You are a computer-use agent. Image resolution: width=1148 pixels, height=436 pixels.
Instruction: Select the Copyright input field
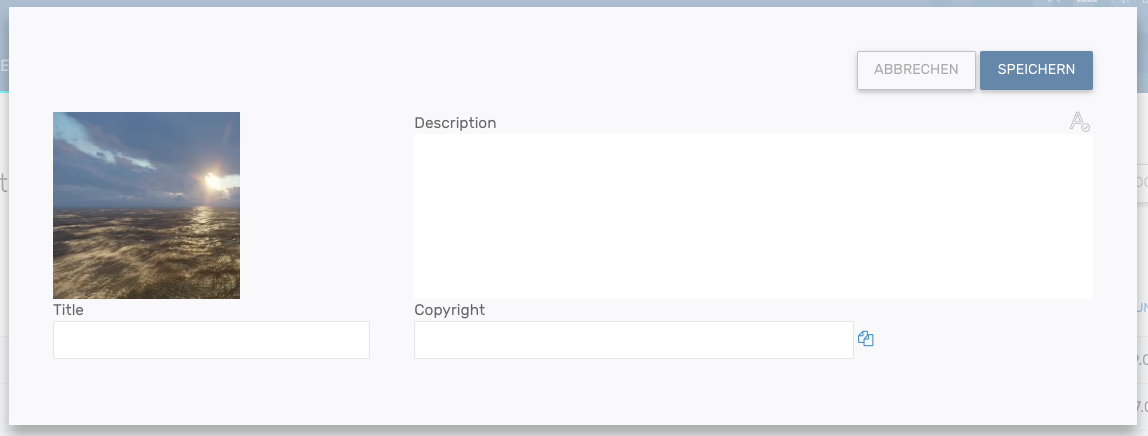click(633, 340)
